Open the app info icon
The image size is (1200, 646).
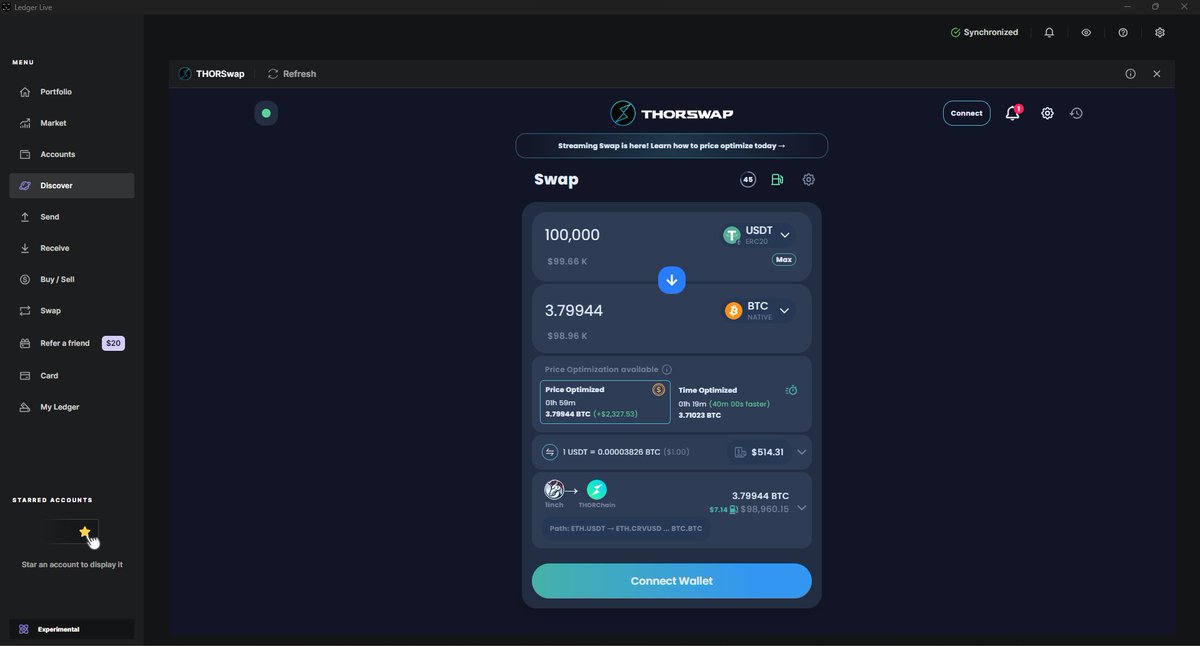1130,74
